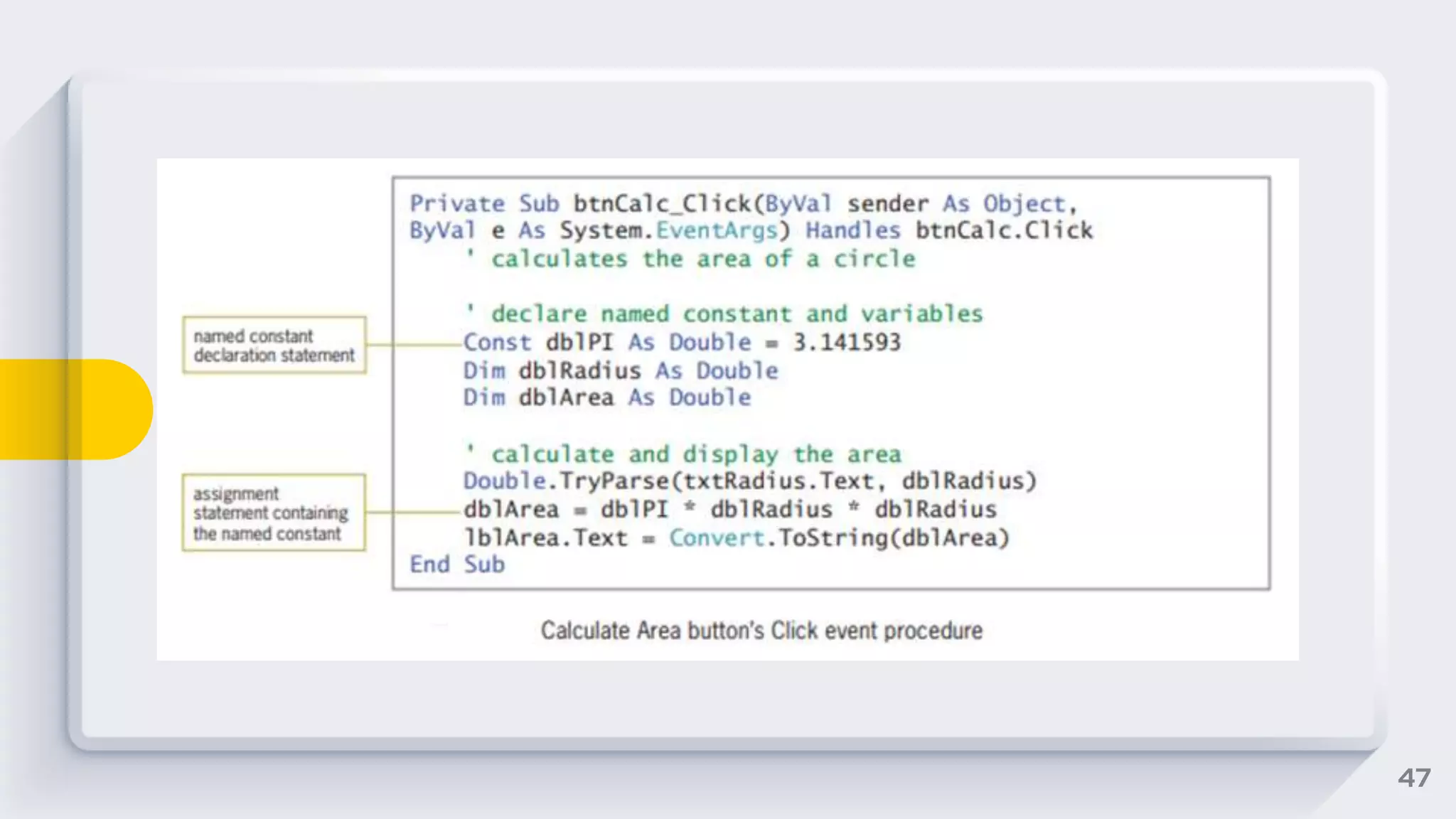The height and width of the screenshot is (819, 1456).
Task: Click the dblArea assignment formula line
Action: click(729, 510)
